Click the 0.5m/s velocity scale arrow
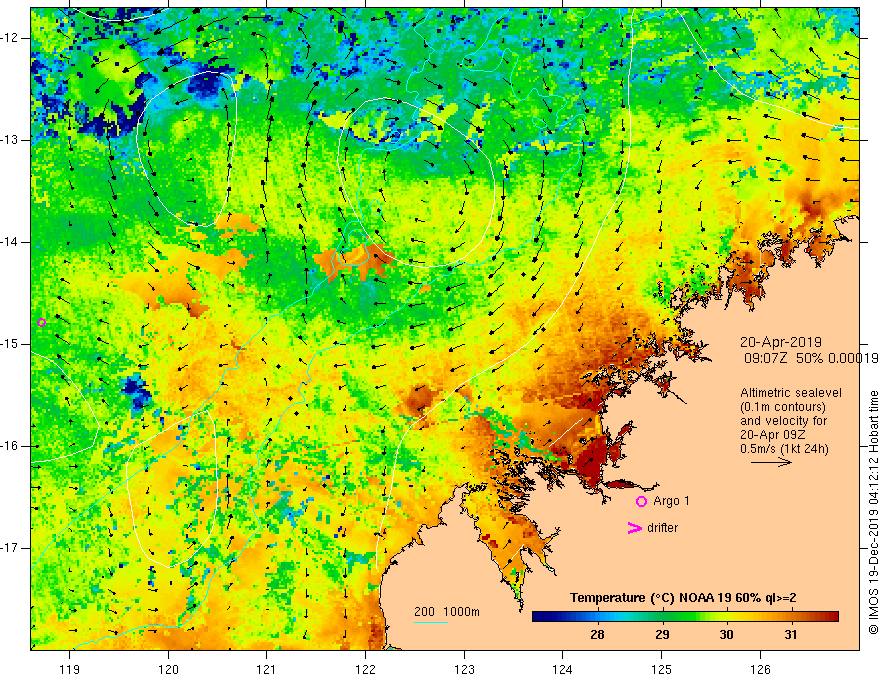The image size is (880, 680). pos(772,462)
